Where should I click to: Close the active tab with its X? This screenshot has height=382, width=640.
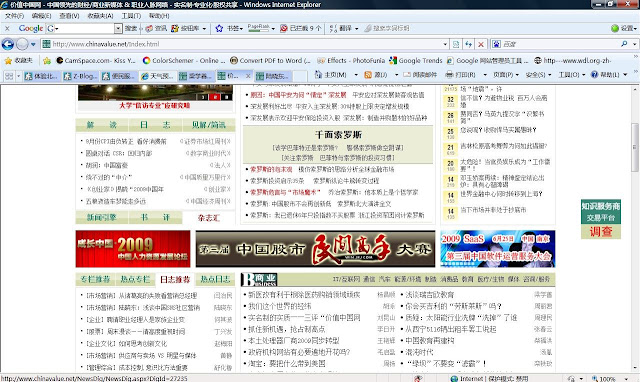(247, 76)
